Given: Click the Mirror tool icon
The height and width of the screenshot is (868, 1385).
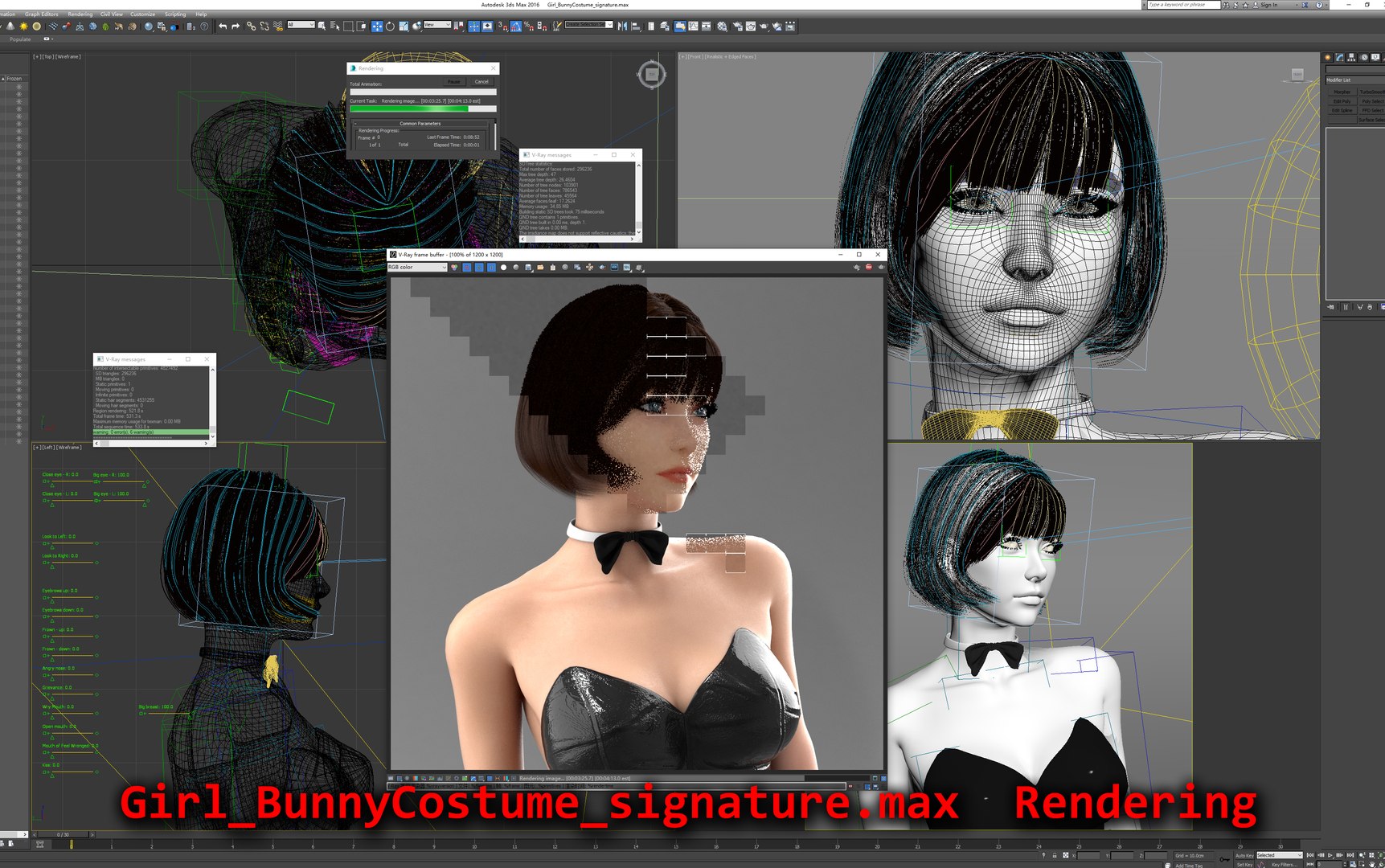Looking at the screenshot, I should coord(621,27).
